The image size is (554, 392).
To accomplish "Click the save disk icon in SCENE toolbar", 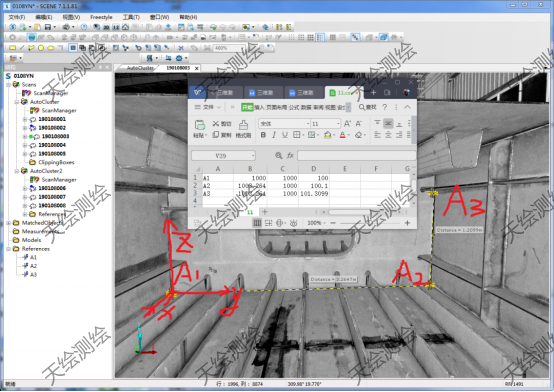I will (48, 27).
